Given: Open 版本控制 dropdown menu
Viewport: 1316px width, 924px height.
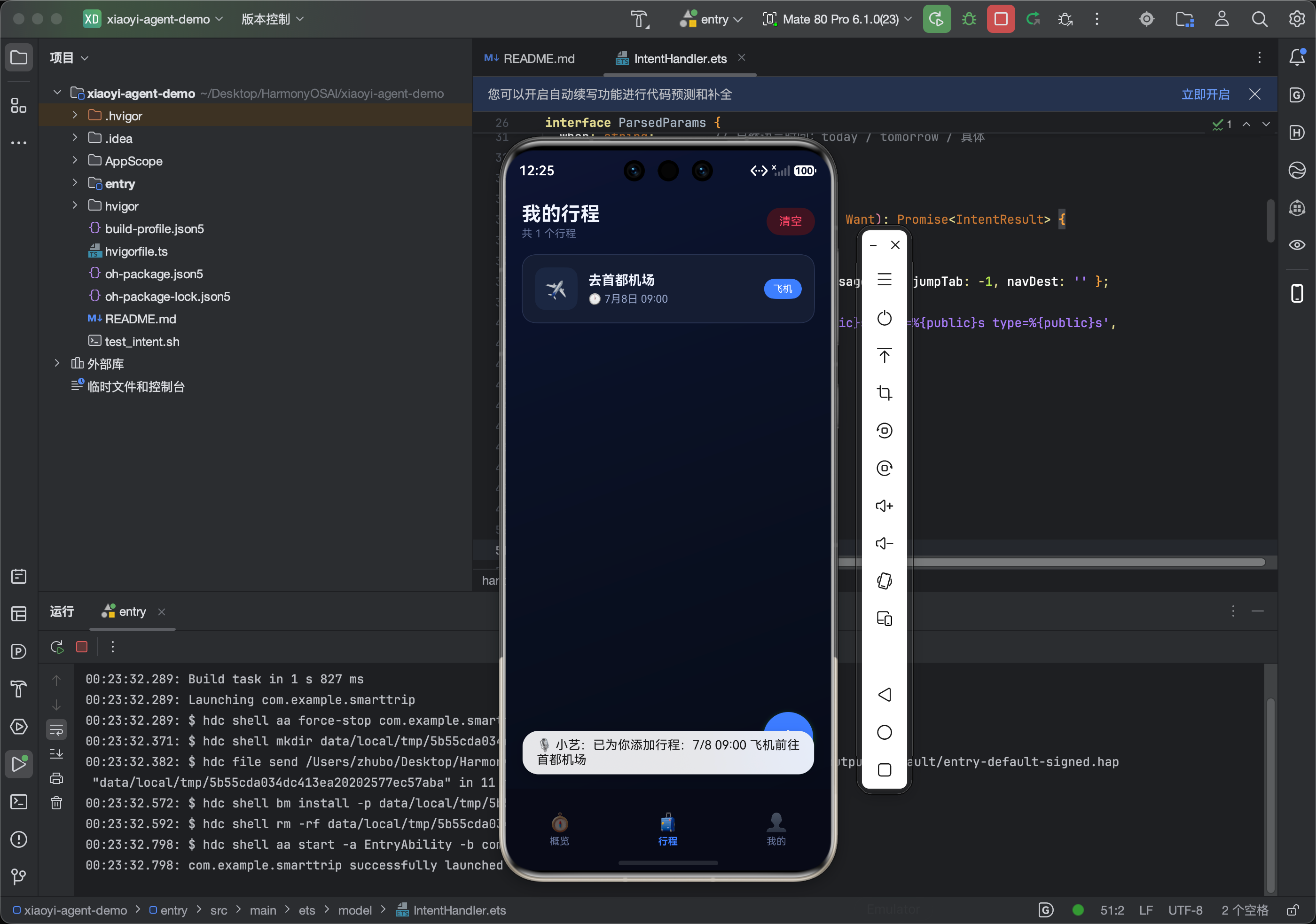Looking at the screenshot, I should click(272, 19).
